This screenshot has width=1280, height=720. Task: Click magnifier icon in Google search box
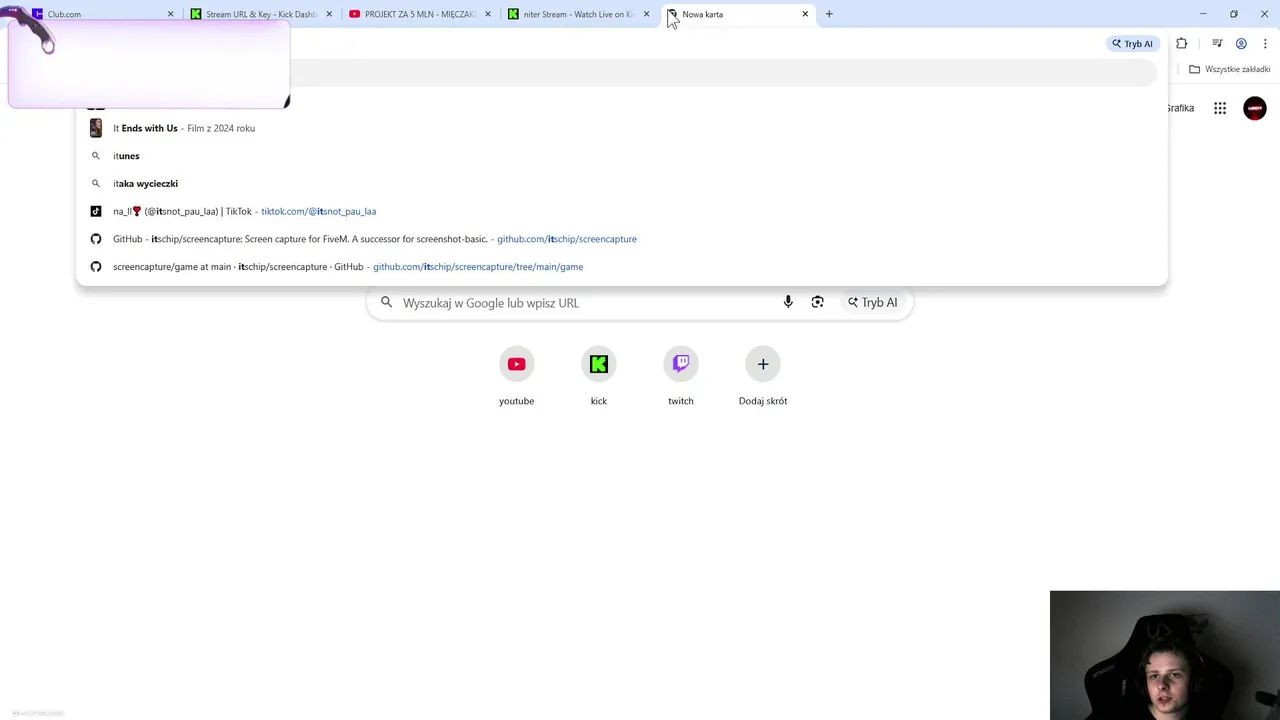[386, 302]
